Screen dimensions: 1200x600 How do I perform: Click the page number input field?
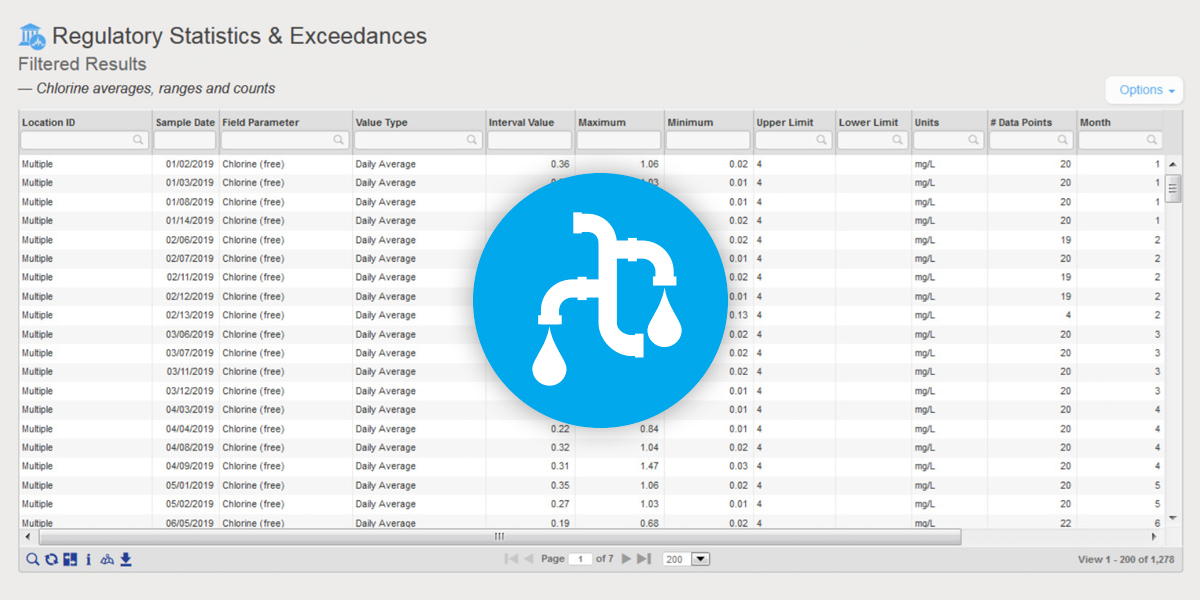pyautogui.click(x=580, y=559)
